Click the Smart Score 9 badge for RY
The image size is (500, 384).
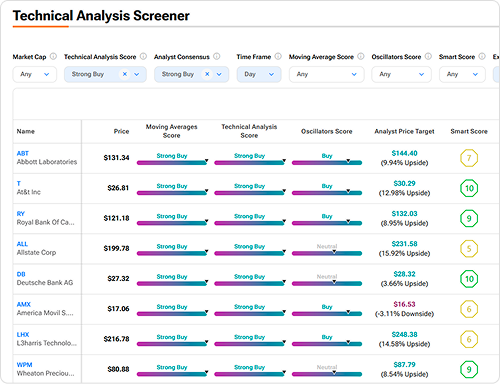click(469, 218)
